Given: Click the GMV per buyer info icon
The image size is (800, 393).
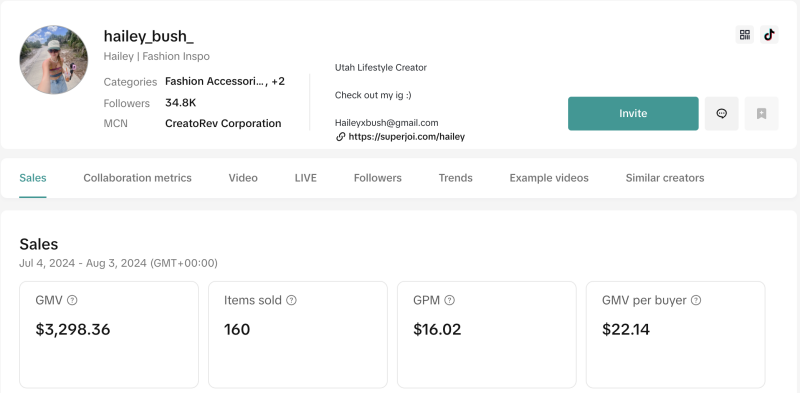Looking at the screenshot, I should point(695,300).
